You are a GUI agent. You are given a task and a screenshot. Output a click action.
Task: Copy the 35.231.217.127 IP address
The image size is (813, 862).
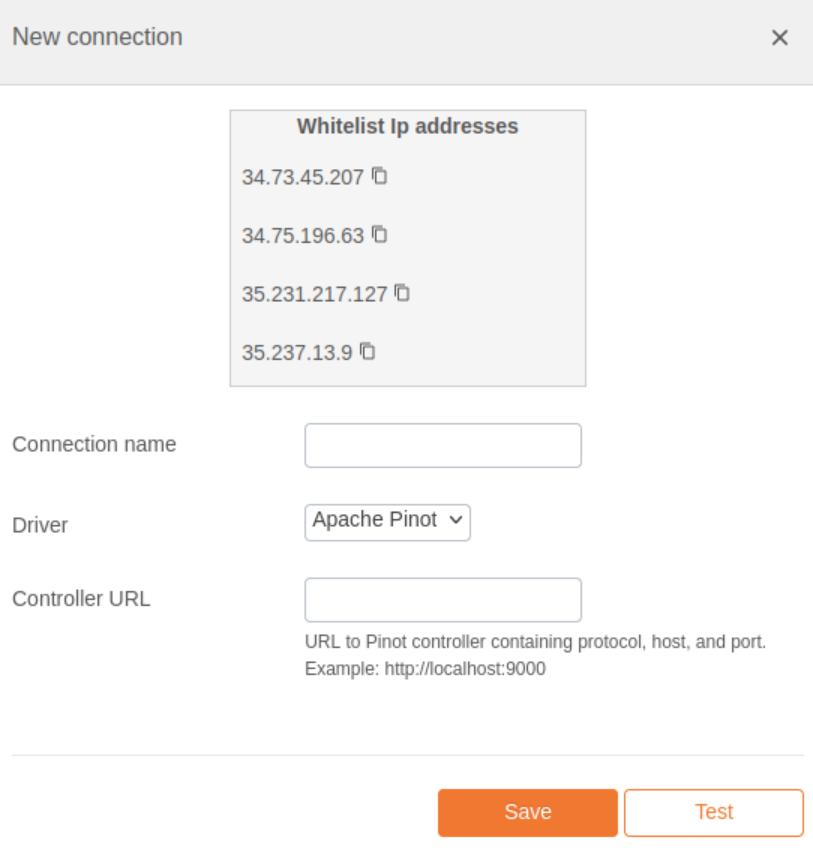coord(402,292)
